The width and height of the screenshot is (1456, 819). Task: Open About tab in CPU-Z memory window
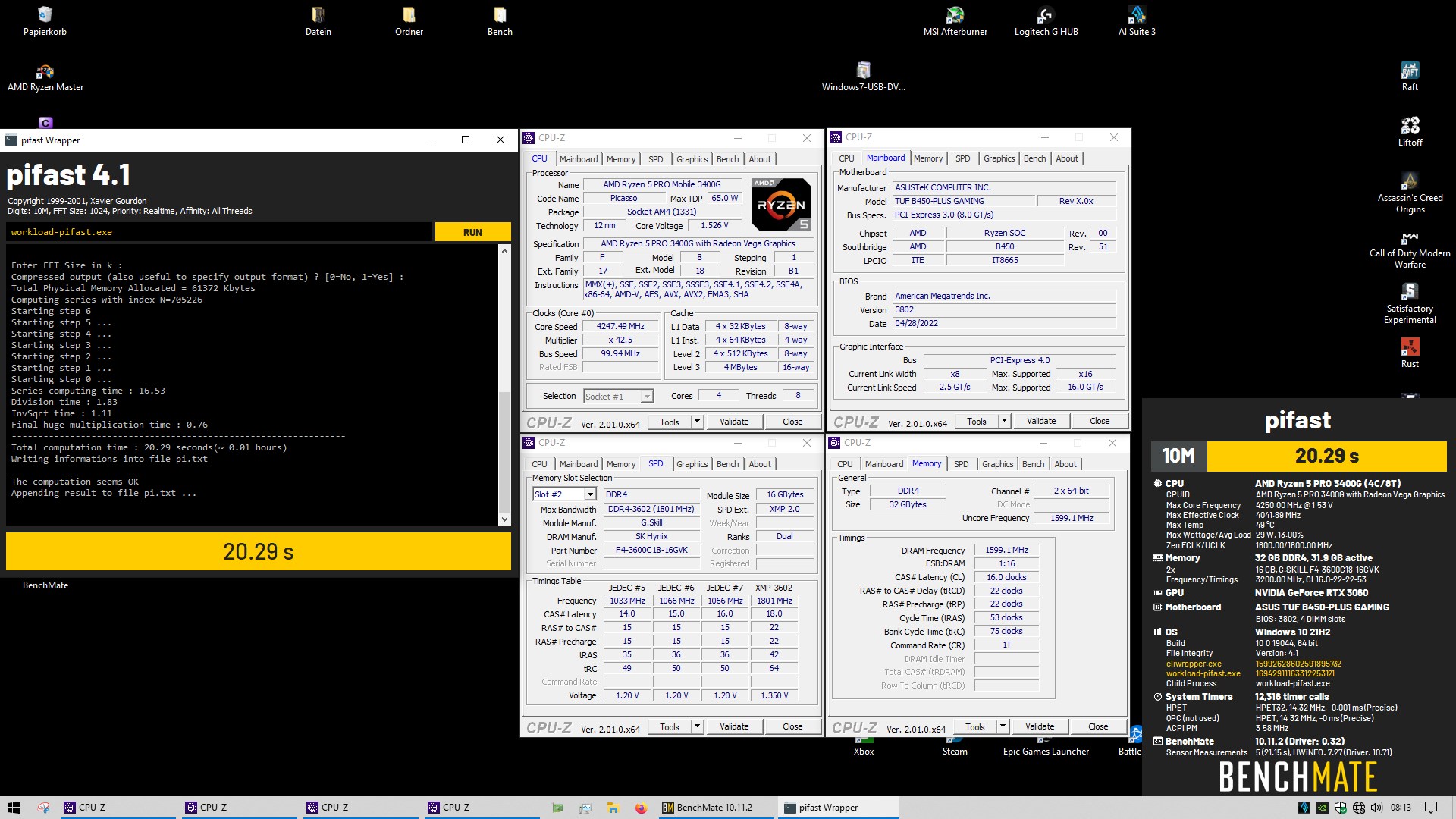point(1065,464)
